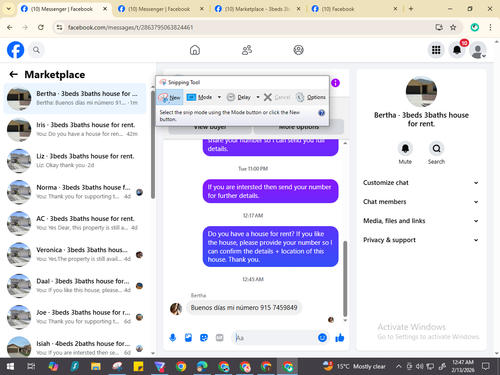Open AC conversation in the chat list

[75, 223]
